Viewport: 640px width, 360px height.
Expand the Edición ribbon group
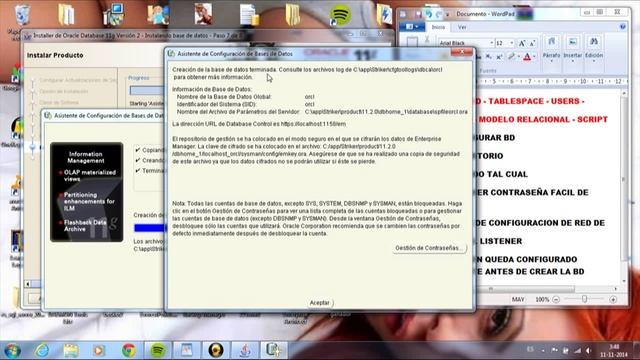594,49
